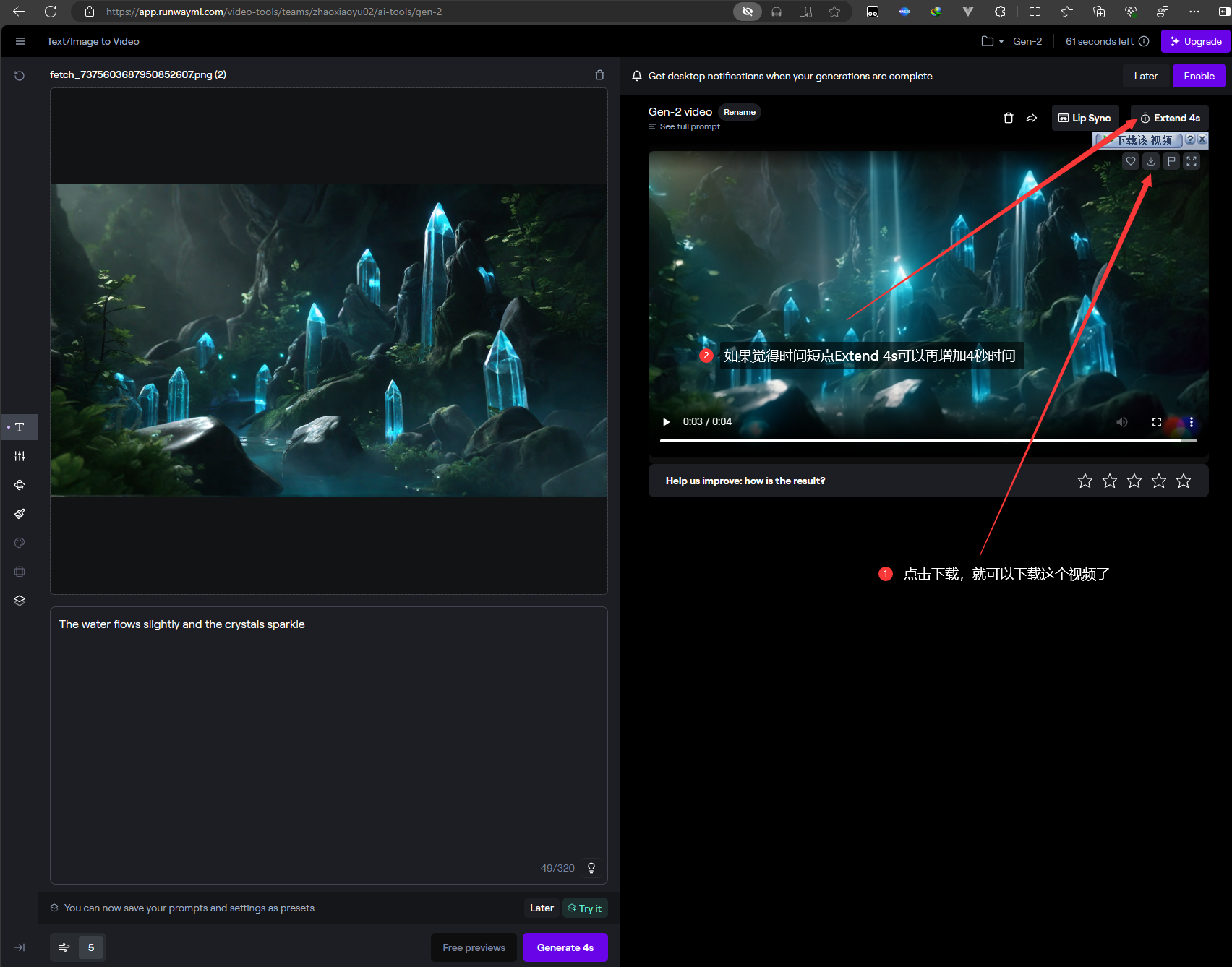The image size is (1232, 967).
Task: Click the prompt suggestion lightbulb icon
Action: point(591,868)
